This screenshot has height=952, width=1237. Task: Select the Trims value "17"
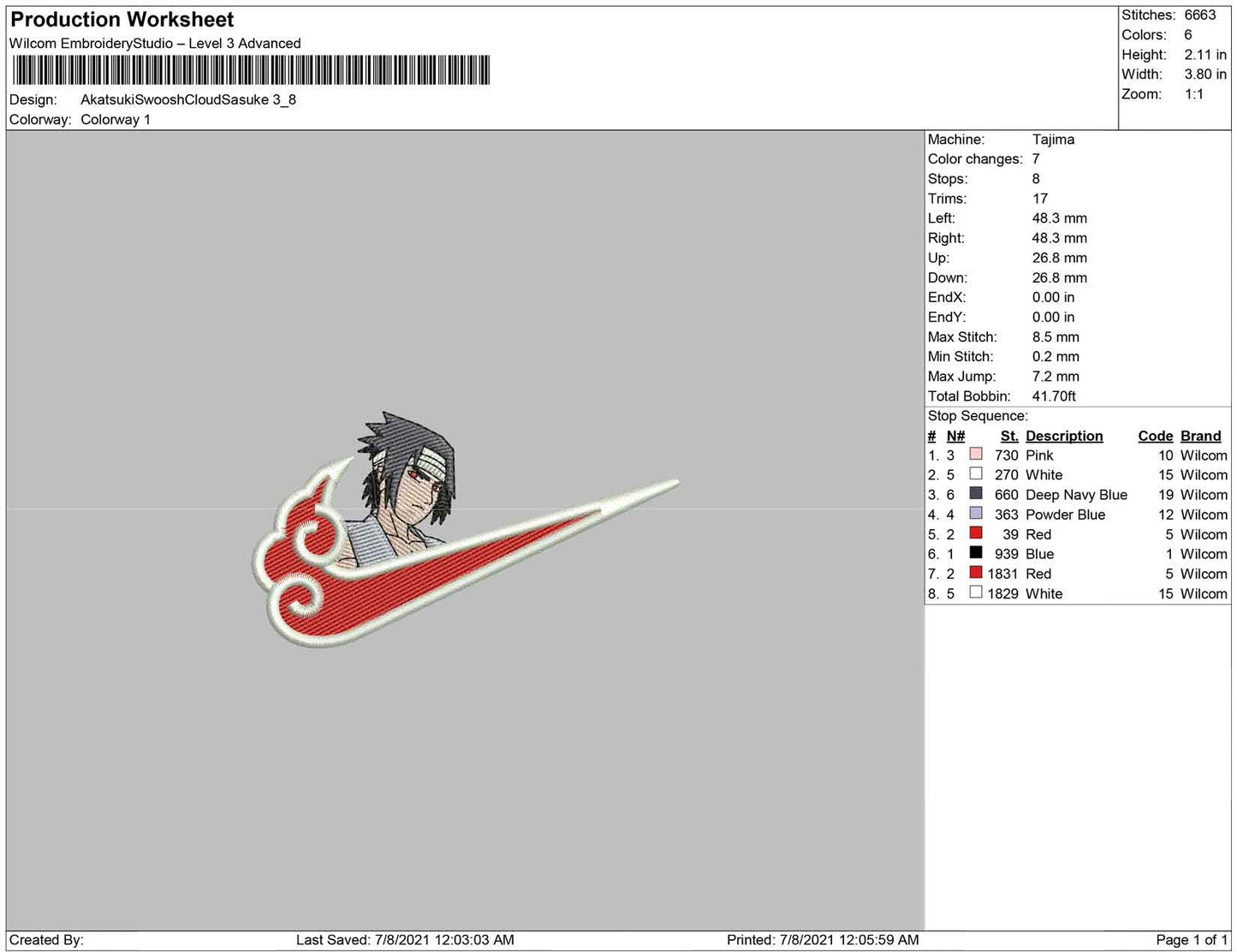tap(1040, 198)
